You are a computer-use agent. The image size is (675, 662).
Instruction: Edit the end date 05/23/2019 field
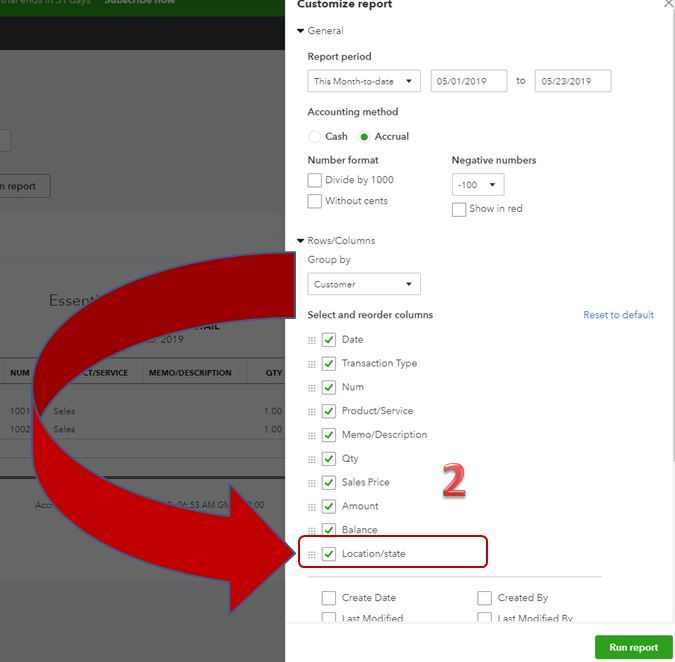coord(573,81)
